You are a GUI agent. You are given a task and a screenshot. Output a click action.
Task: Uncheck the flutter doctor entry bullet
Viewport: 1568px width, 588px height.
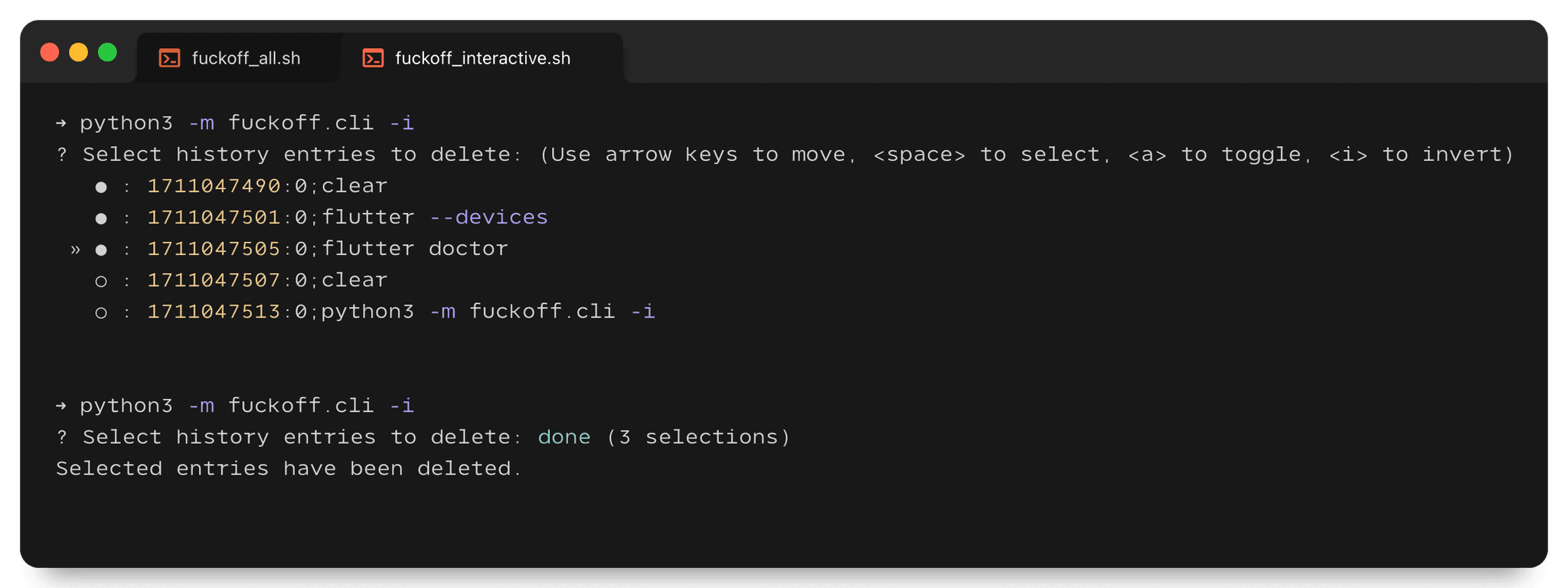pos(101,250)
